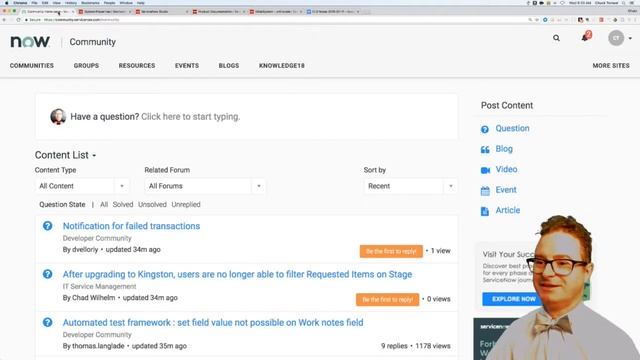Open Developer Community under Automated test framework post
The height and width of the screenshot is (360, 640).
pos(97,334)
